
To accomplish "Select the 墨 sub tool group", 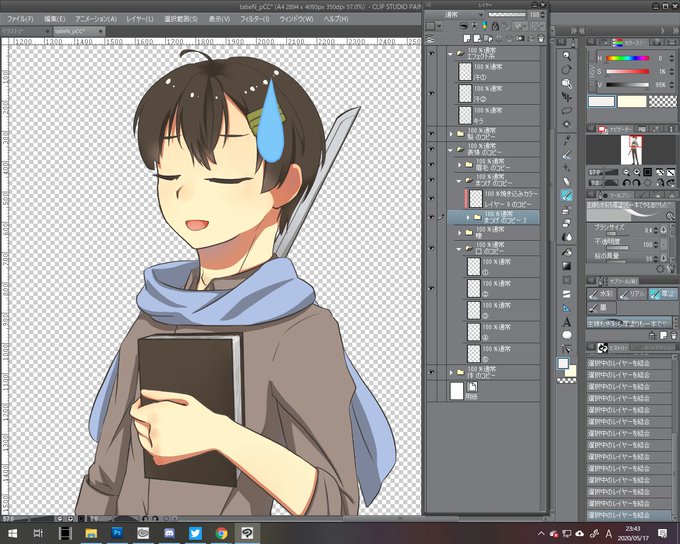I will (601, 308).
